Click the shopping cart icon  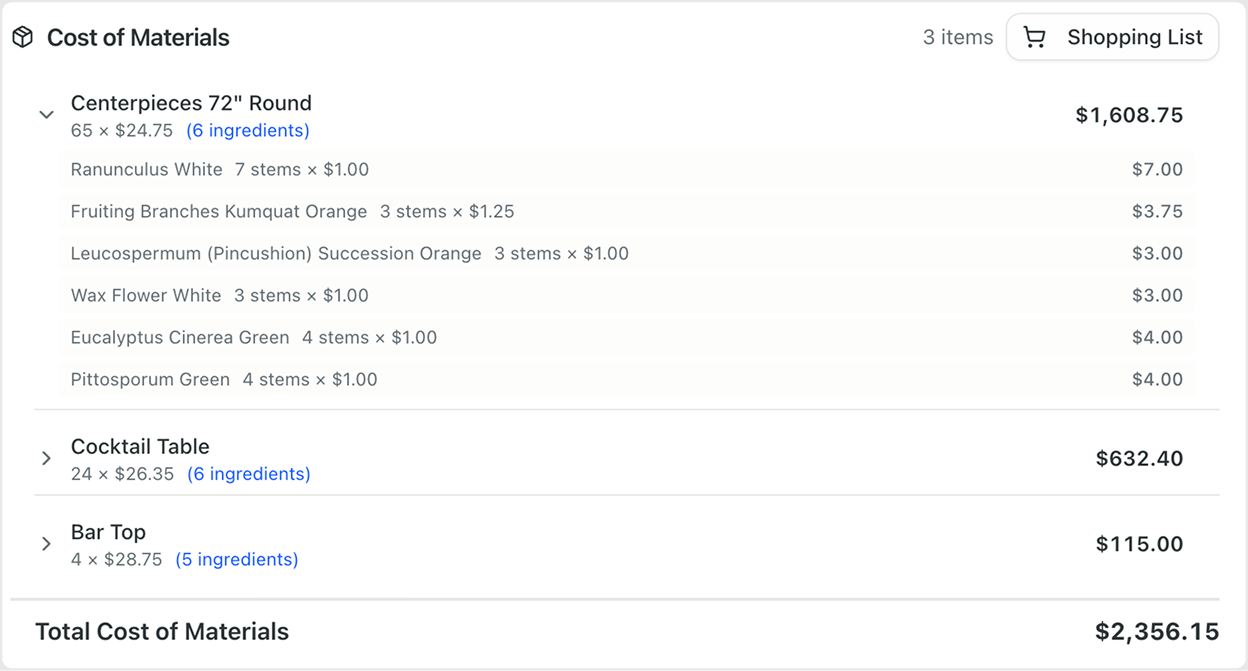1035,36
